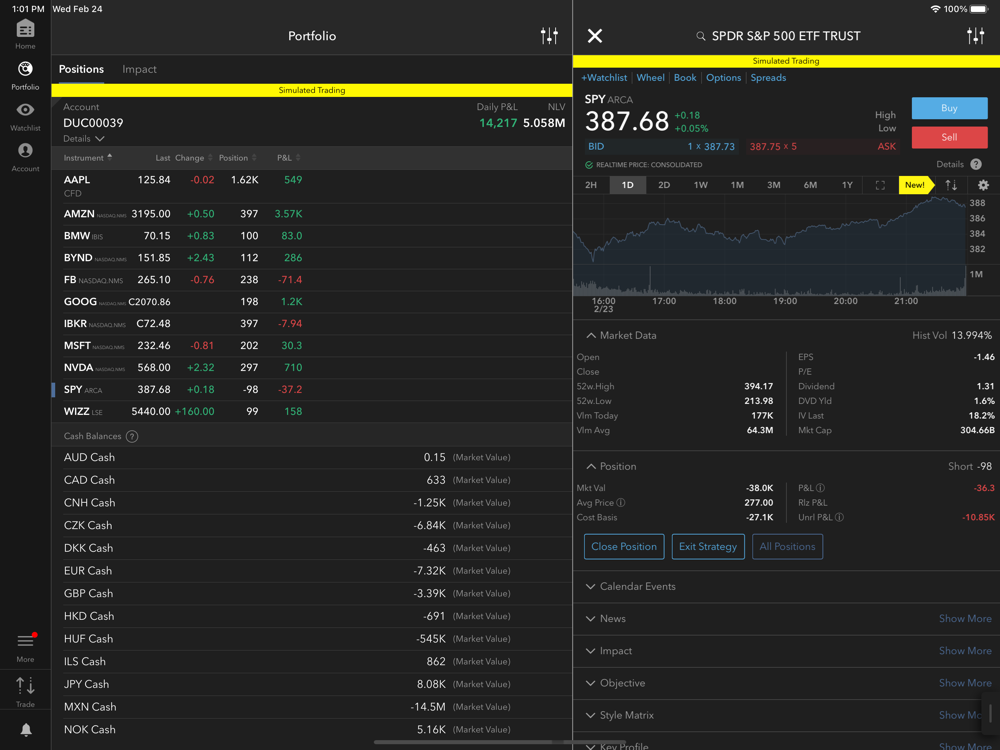Screen dimensions: 1000x750
Task: Expand account Details dropdown
Action: tap(84, 139)
